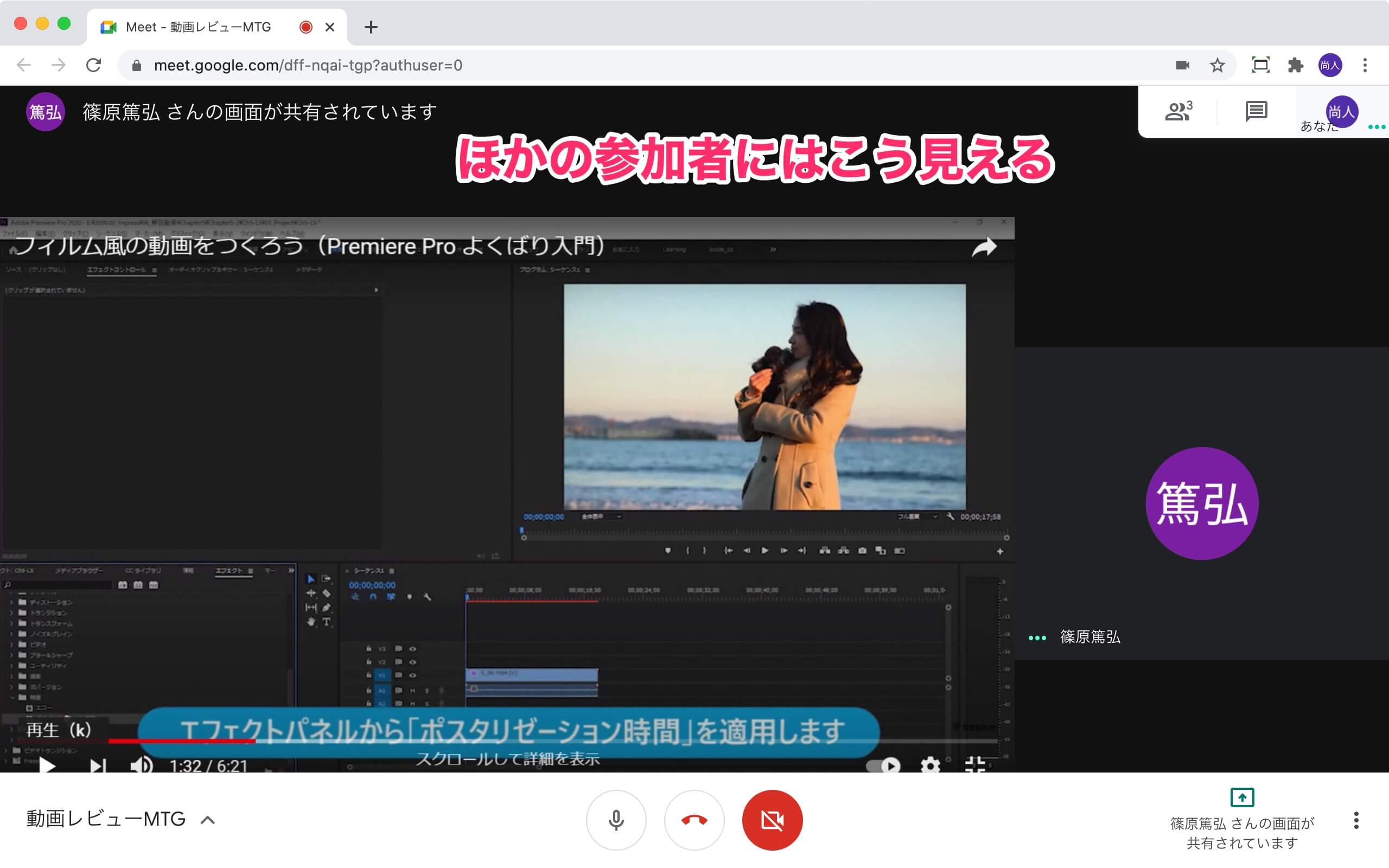
Task: Go back in Chrome
Action: click(x=23, y=66)
